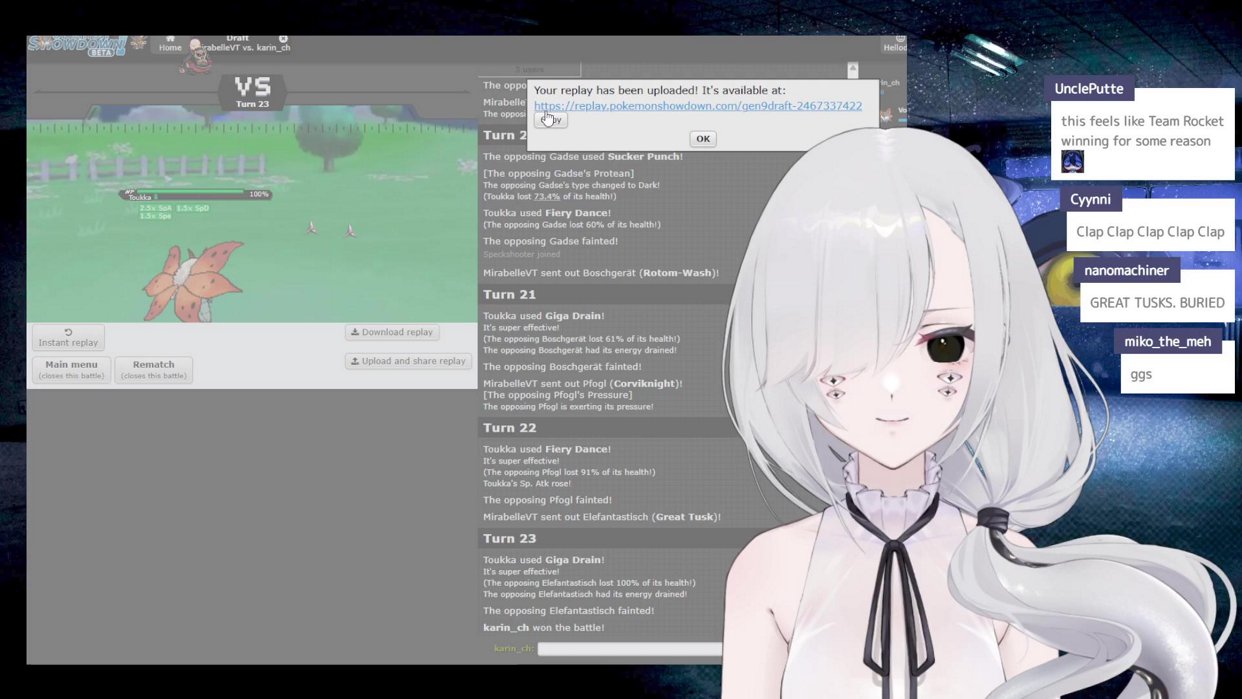Select the Draft MirabelleVT vs. karin_ch tab

(x=240, y=44)
